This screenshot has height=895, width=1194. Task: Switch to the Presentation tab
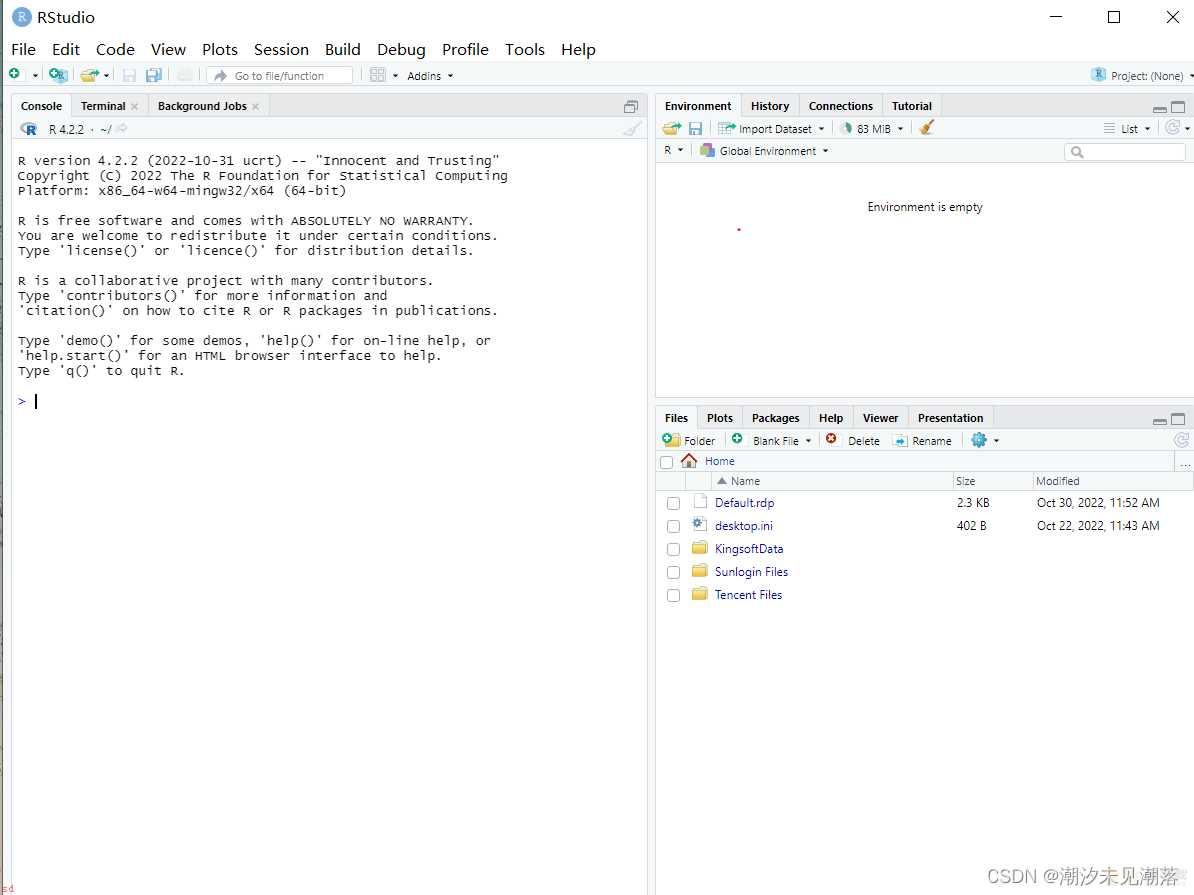coord(950,418)
